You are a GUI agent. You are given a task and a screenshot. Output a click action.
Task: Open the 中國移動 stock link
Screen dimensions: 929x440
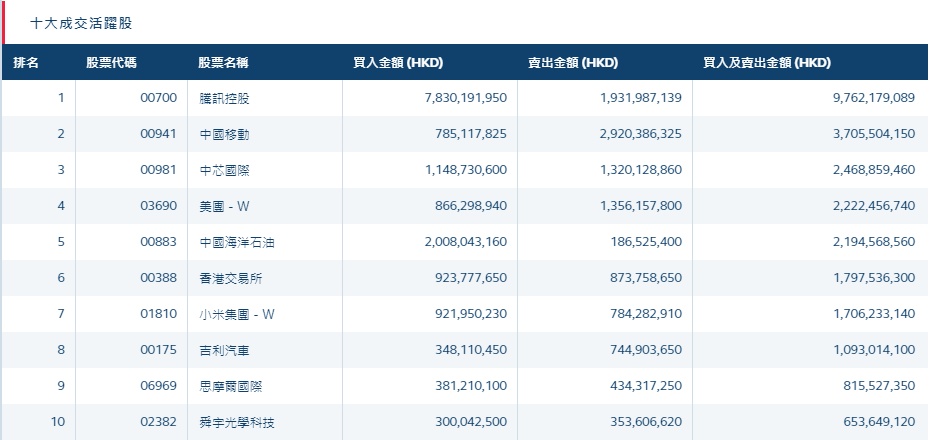(224, 134)
